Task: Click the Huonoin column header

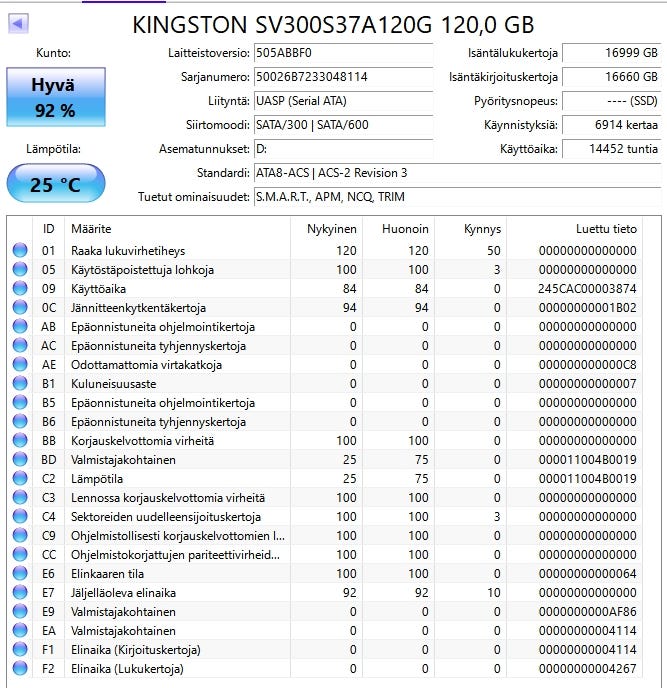Action: tap(398, 229)
